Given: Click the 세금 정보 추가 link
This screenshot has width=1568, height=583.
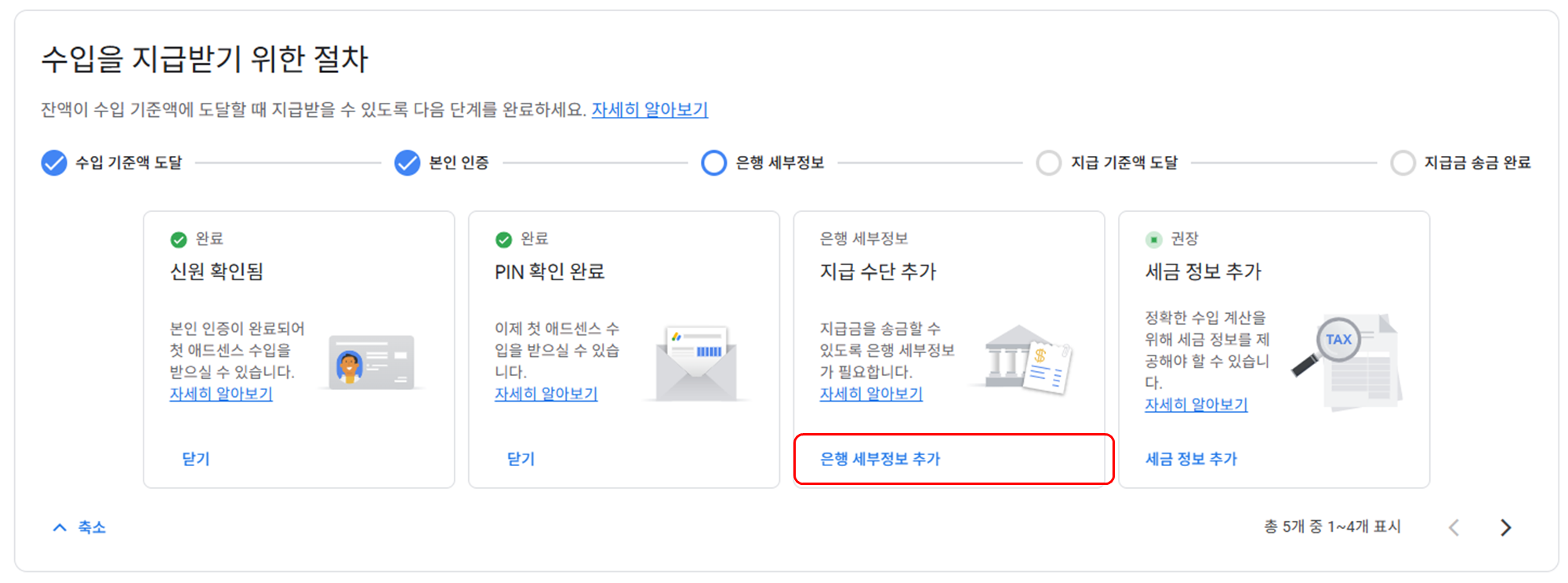Looking at the screenshot, I should pos(1189,459).
